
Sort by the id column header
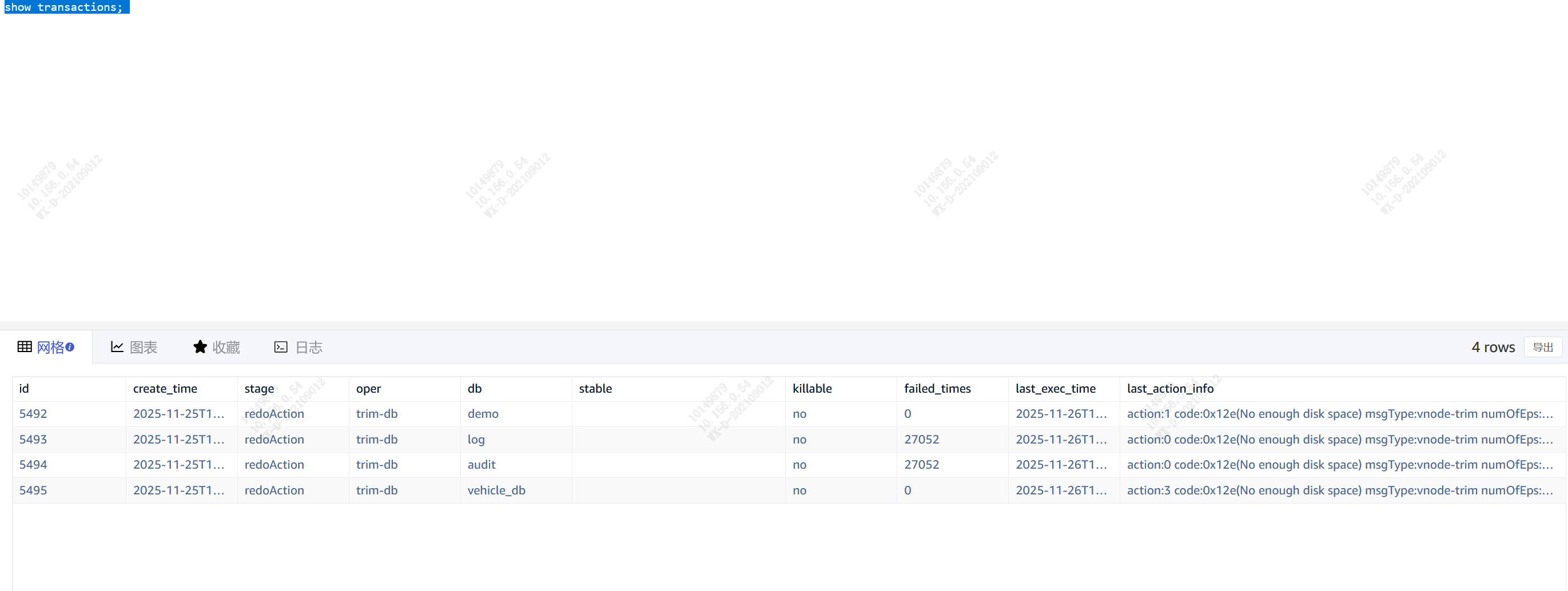[x=25, y=388]
